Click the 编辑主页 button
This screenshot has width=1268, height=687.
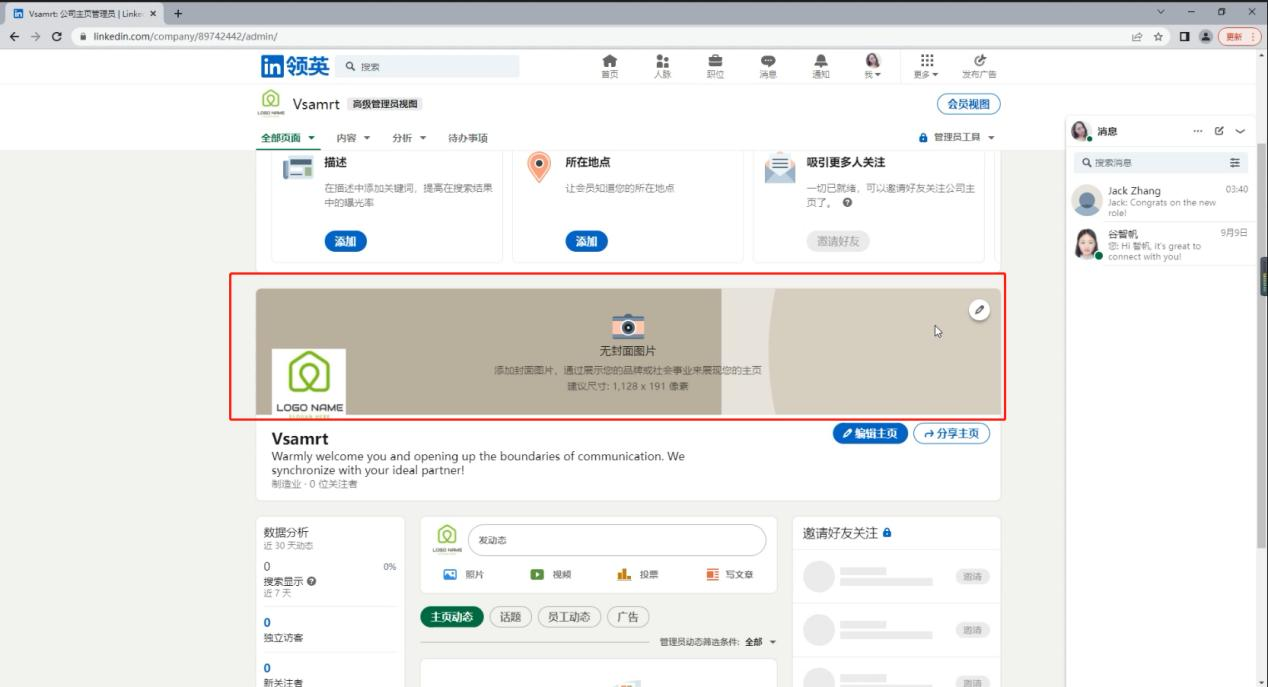point(869,434)
